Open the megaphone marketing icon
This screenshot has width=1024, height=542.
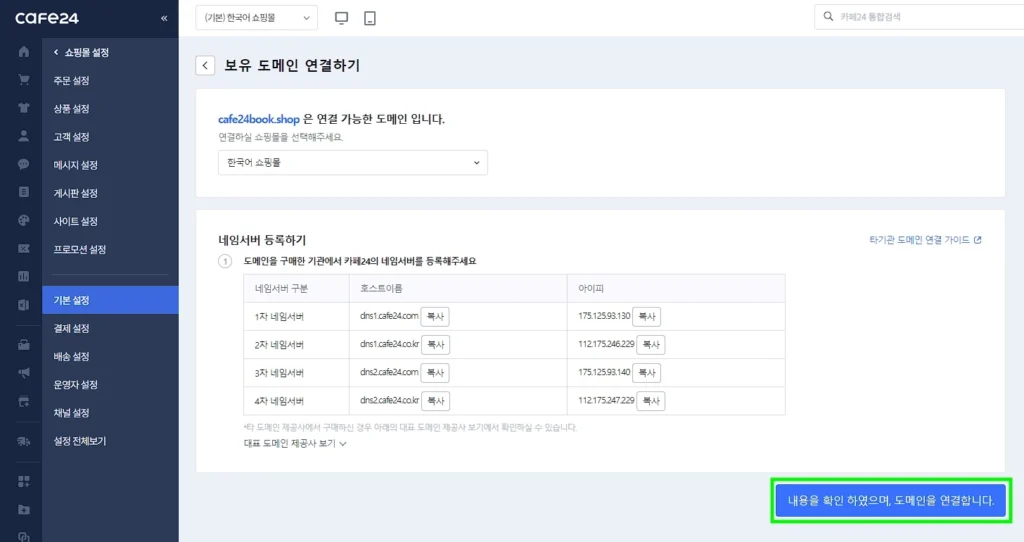[x=24, y=373]
